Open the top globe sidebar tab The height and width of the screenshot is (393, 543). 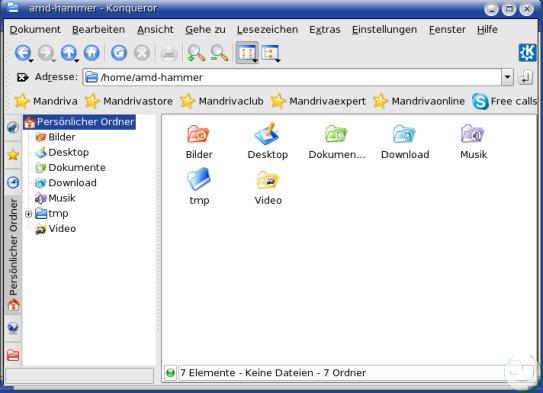[x=13, y=127]
